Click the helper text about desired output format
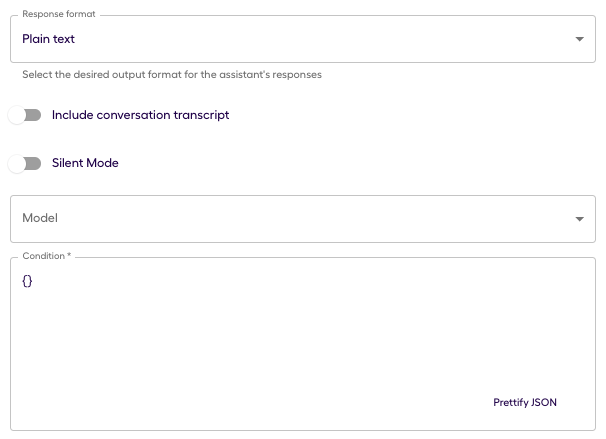This screenshot has width=606, height=439. 172,75
